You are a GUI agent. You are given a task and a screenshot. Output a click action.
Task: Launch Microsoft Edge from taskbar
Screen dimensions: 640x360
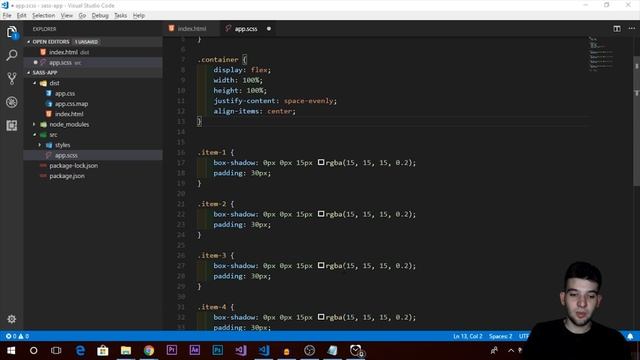point(80,350)
